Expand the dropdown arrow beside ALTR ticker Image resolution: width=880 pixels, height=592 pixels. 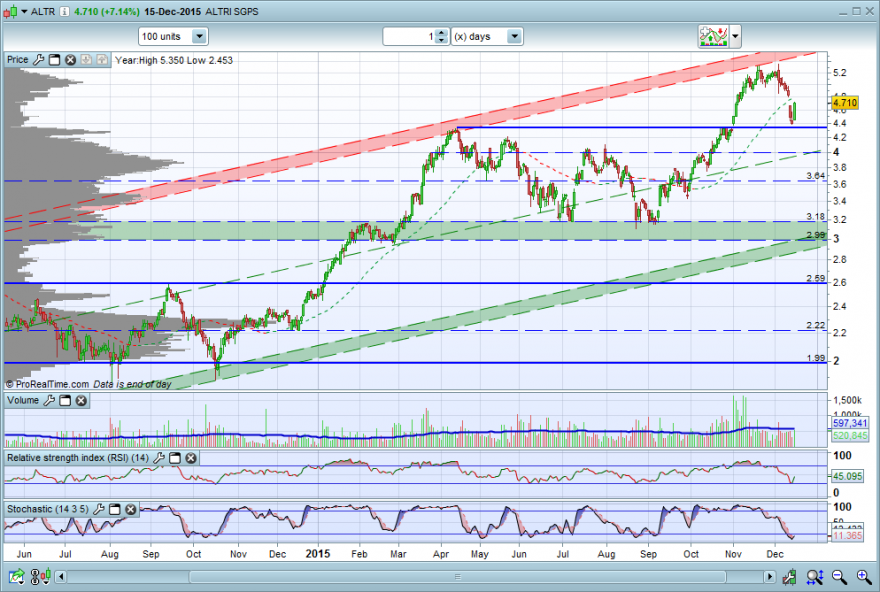pyautogui.click(x=24, y=12)
